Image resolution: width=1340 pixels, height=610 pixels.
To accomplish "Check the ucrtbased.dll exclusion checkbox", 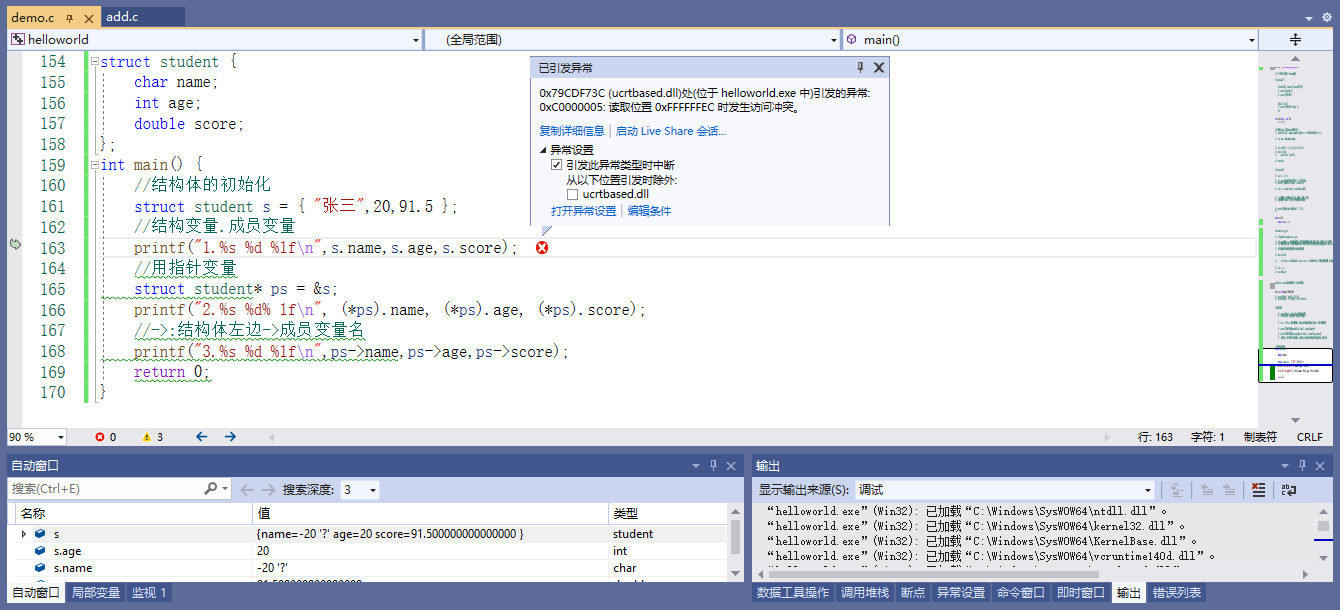I will point(573,194).
